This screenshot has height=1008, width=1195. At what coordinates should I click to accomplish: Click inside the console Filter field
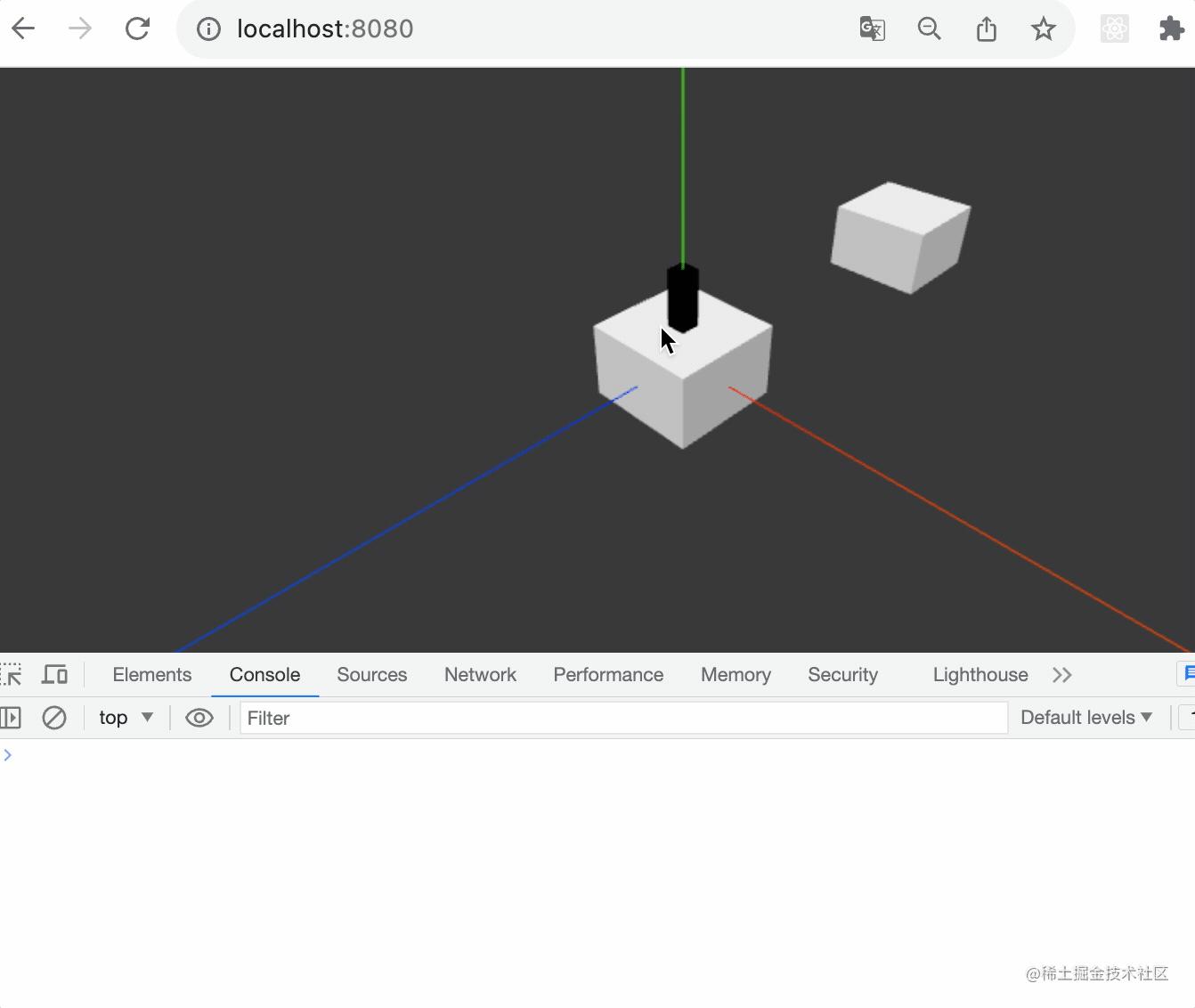[623, 718]
